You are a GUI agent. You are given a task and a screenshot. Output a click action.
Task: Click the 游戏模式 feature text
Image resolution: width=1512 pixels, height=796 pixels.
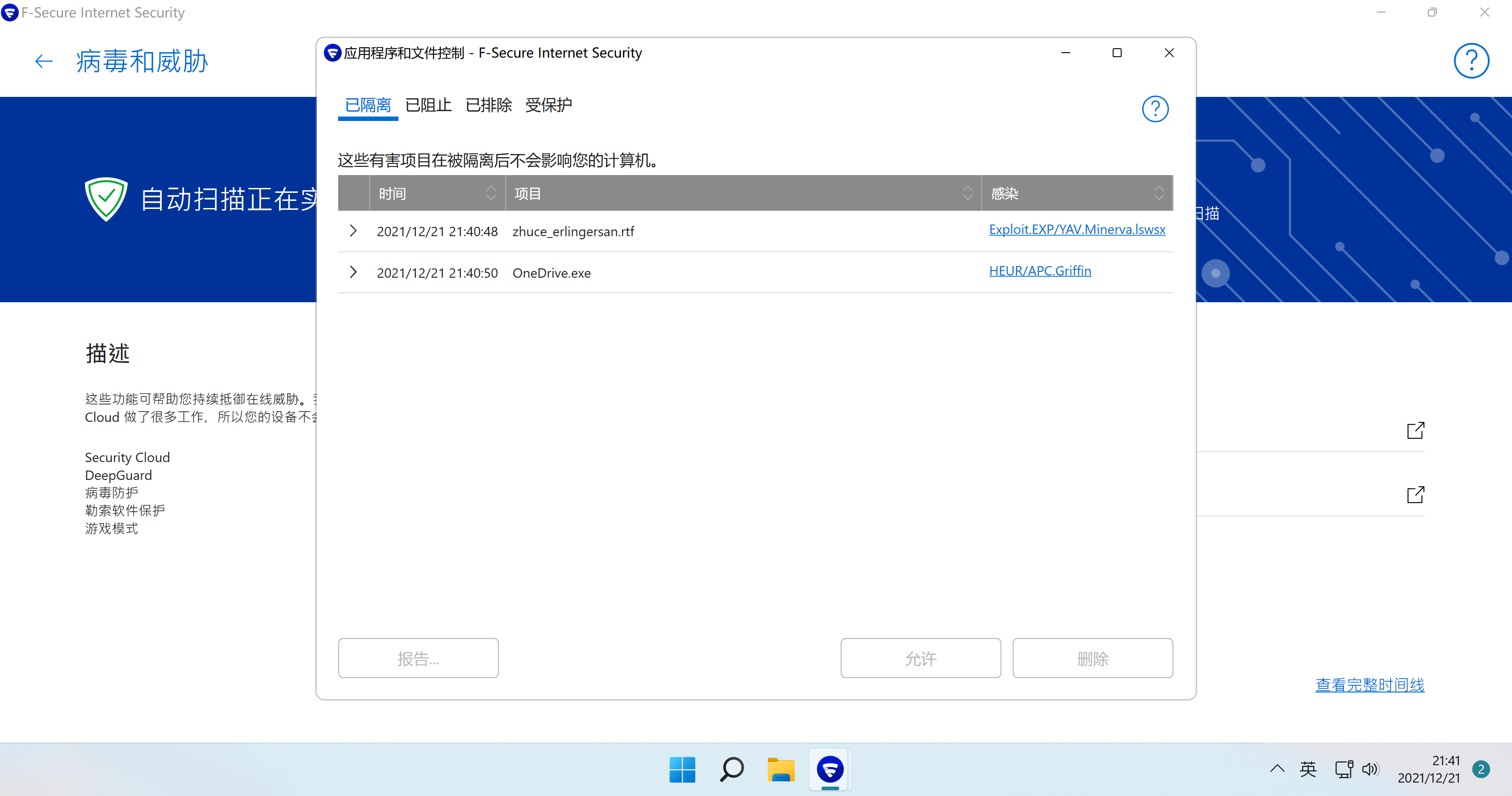click(111, 529)
